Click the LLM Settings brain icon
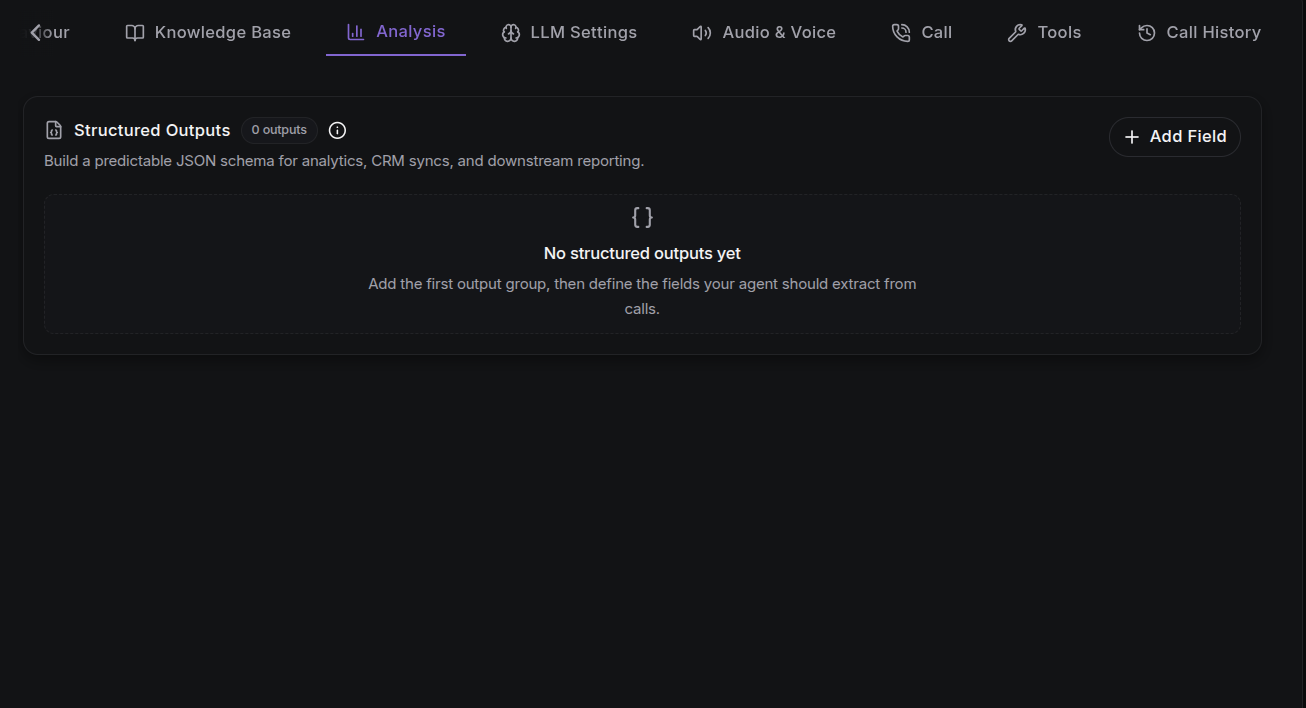This screenshot has width=1306, height=708. coord(511,33)
